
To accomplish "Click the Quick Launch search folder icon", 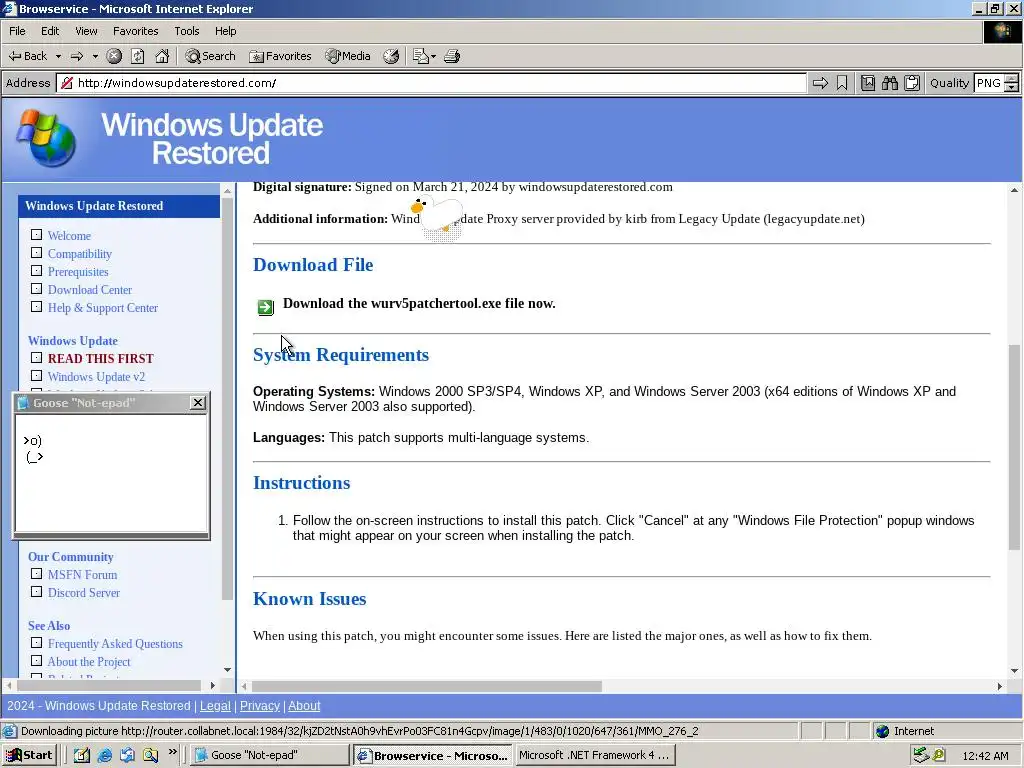I will pos(151,756).
